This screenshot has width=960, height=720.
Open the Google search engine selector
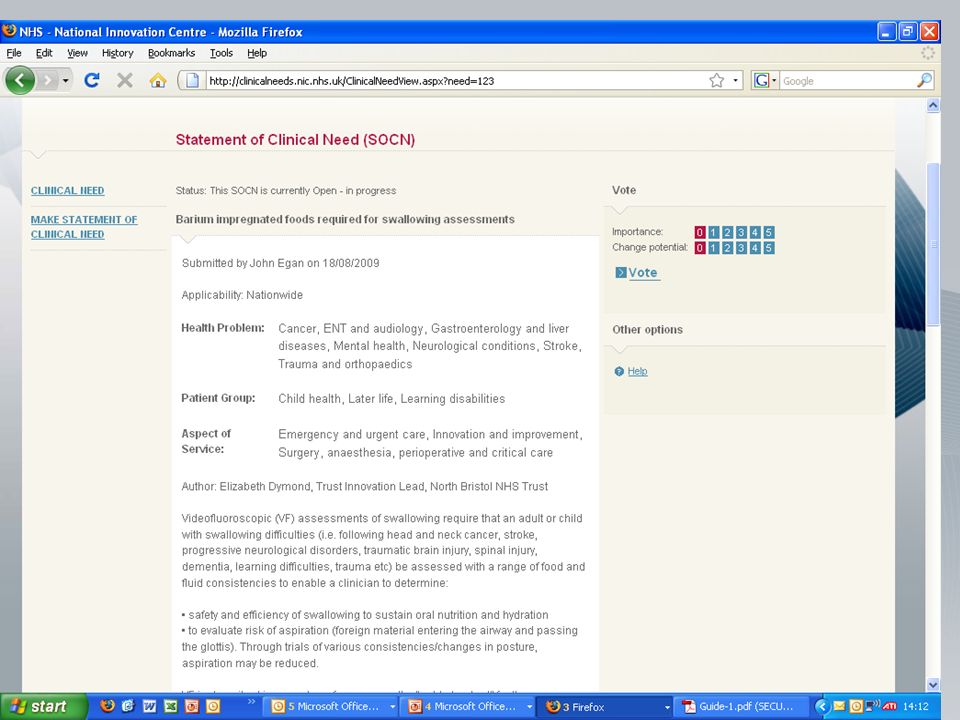tap(765, 80)
